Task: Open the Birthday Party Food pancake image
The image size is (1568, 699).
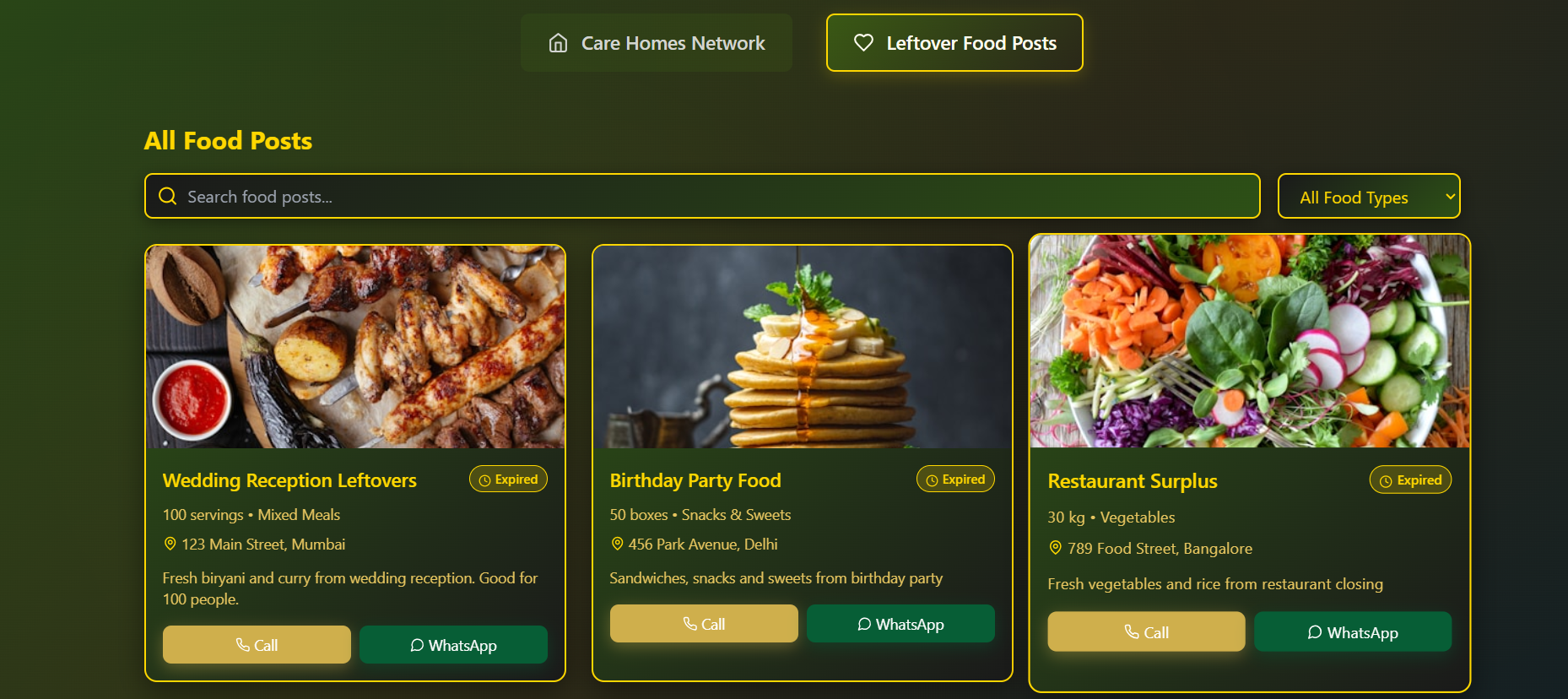Action: click(803, 347)
